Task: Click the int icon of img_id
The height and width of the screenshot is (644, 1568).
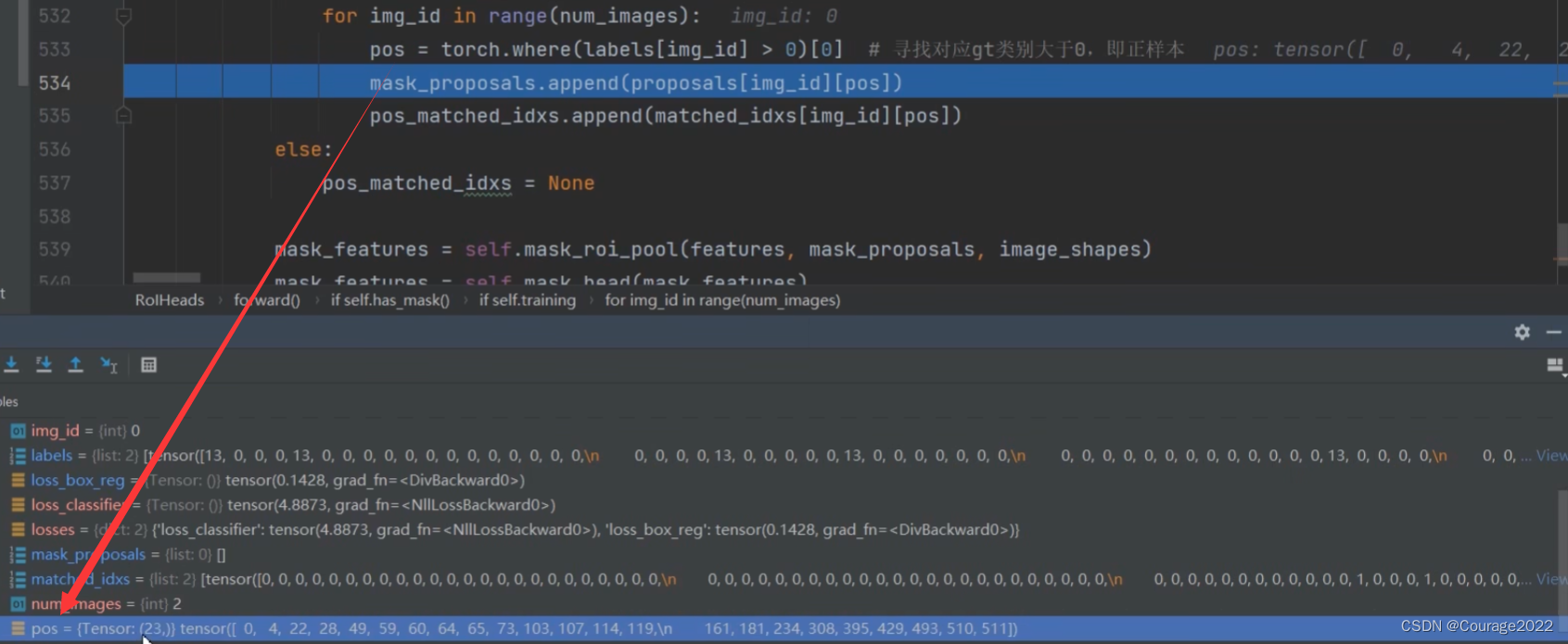Action: point(18,431)
